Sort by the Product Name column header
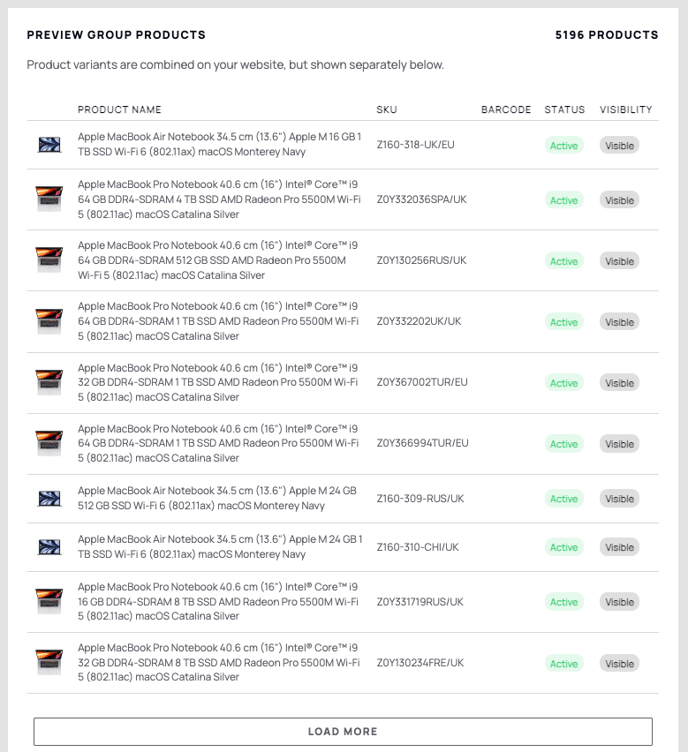The width and height of the screenshot is (688, 752). click(x=119, y=109)
